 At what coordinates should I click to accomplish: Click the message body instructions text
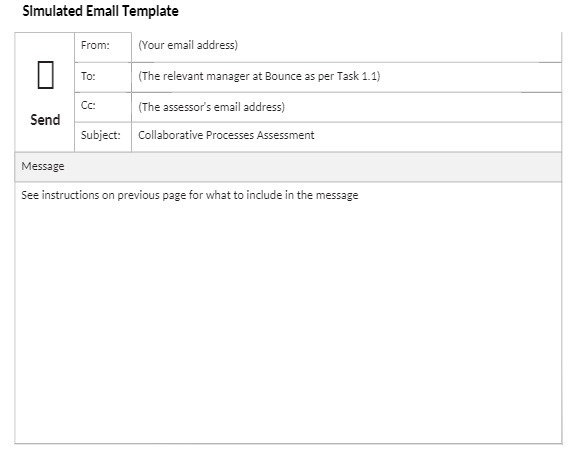click(x=190, y=195)
